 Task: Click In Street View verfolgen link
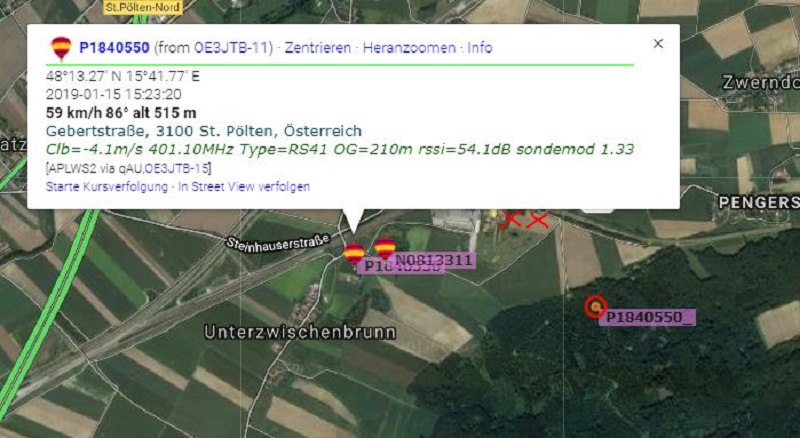(244, 187)
